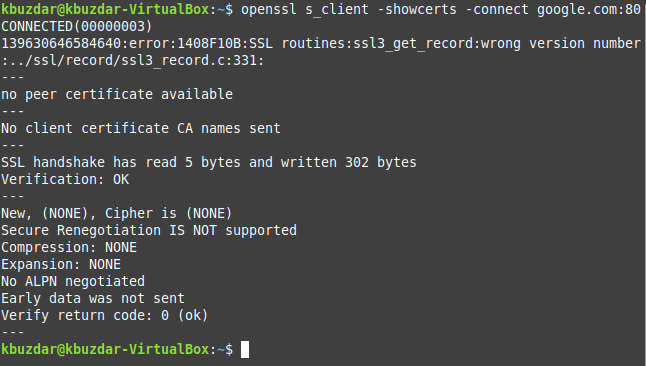Click Verify return code: 0 (ok)

(x=105, y=315)
